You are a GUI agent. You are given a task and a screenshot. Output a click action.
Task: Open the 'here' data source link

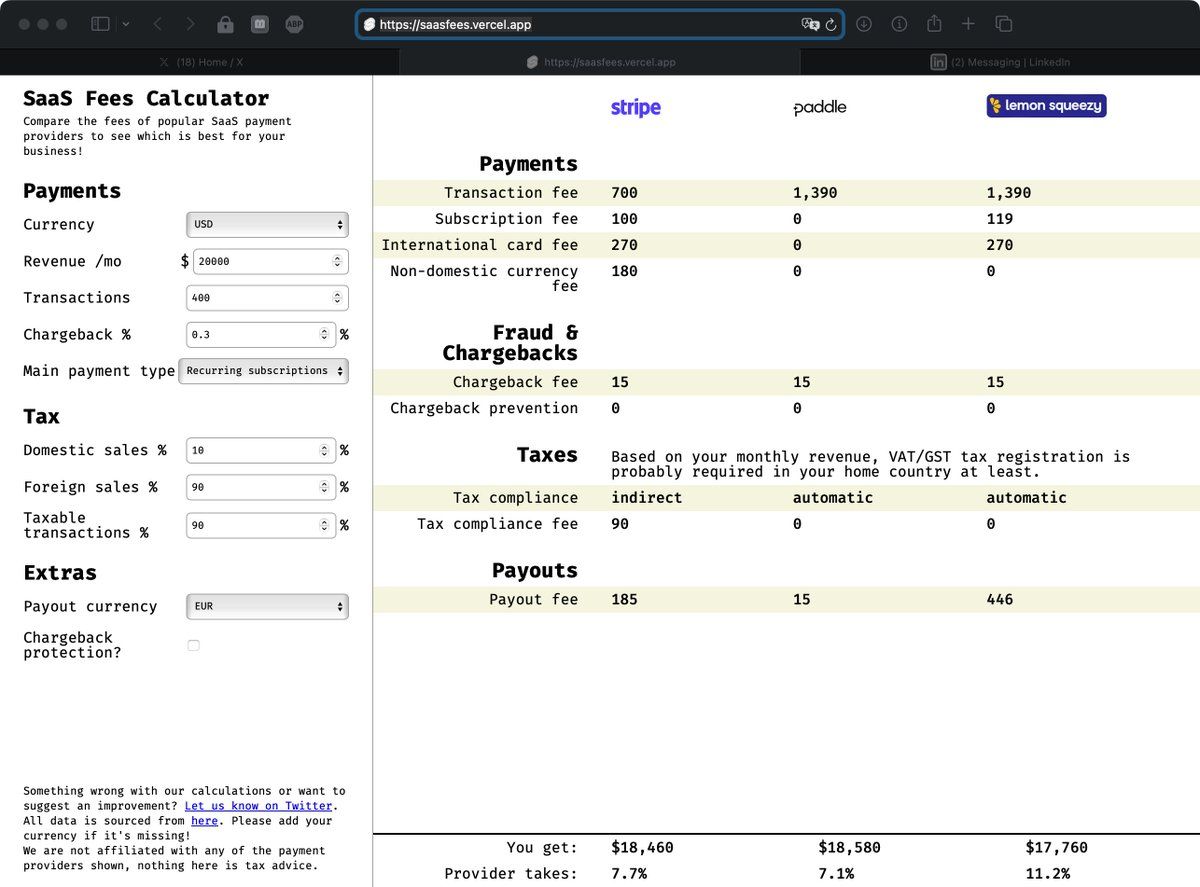tap(204, 821)
